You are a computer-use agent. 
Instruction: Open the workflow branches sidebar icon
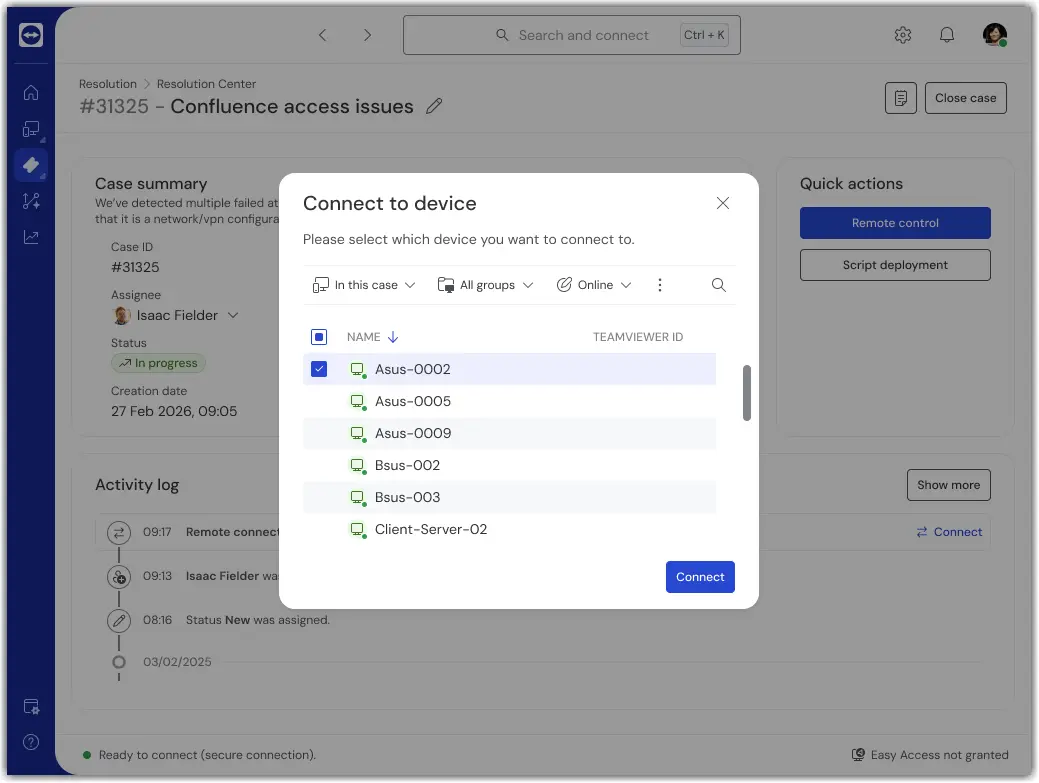point(30,201)
